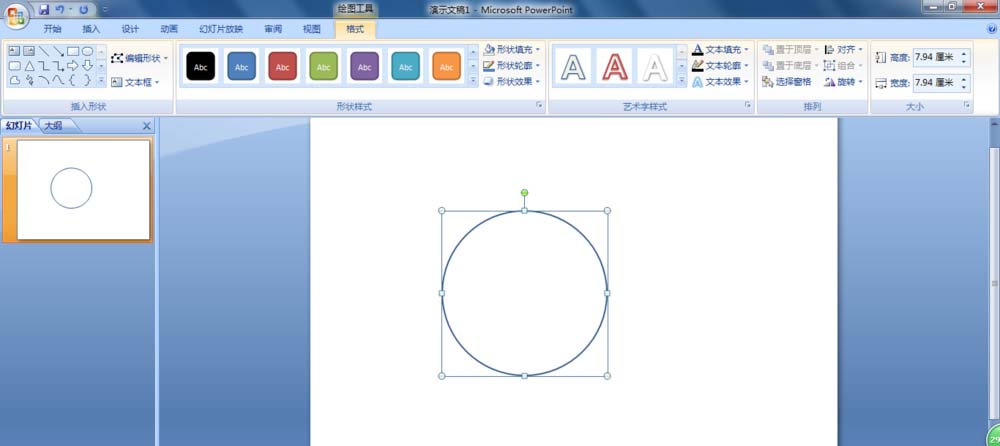1000x446 pixels.
Task: Open the 旋转 (Rotate) dropdown
Action: pyautogui.click(x=843, y=82)
